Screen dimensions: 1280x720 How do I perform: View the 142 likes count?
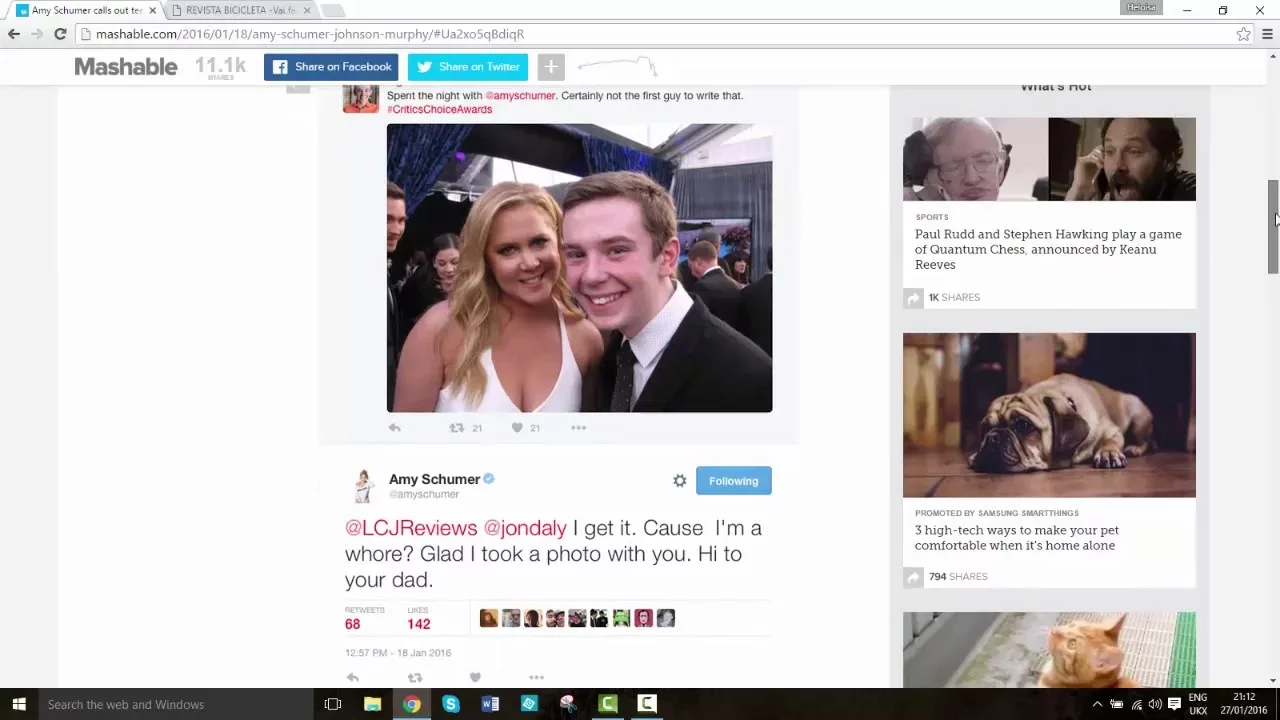(419, 624)
